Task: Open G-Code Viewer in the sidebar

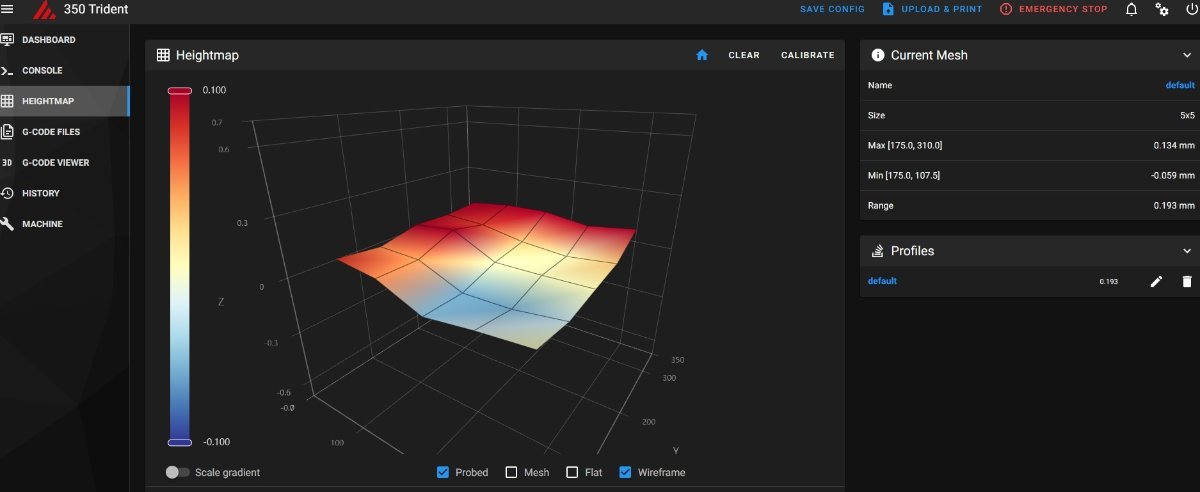Action: [x=65, y=162]
